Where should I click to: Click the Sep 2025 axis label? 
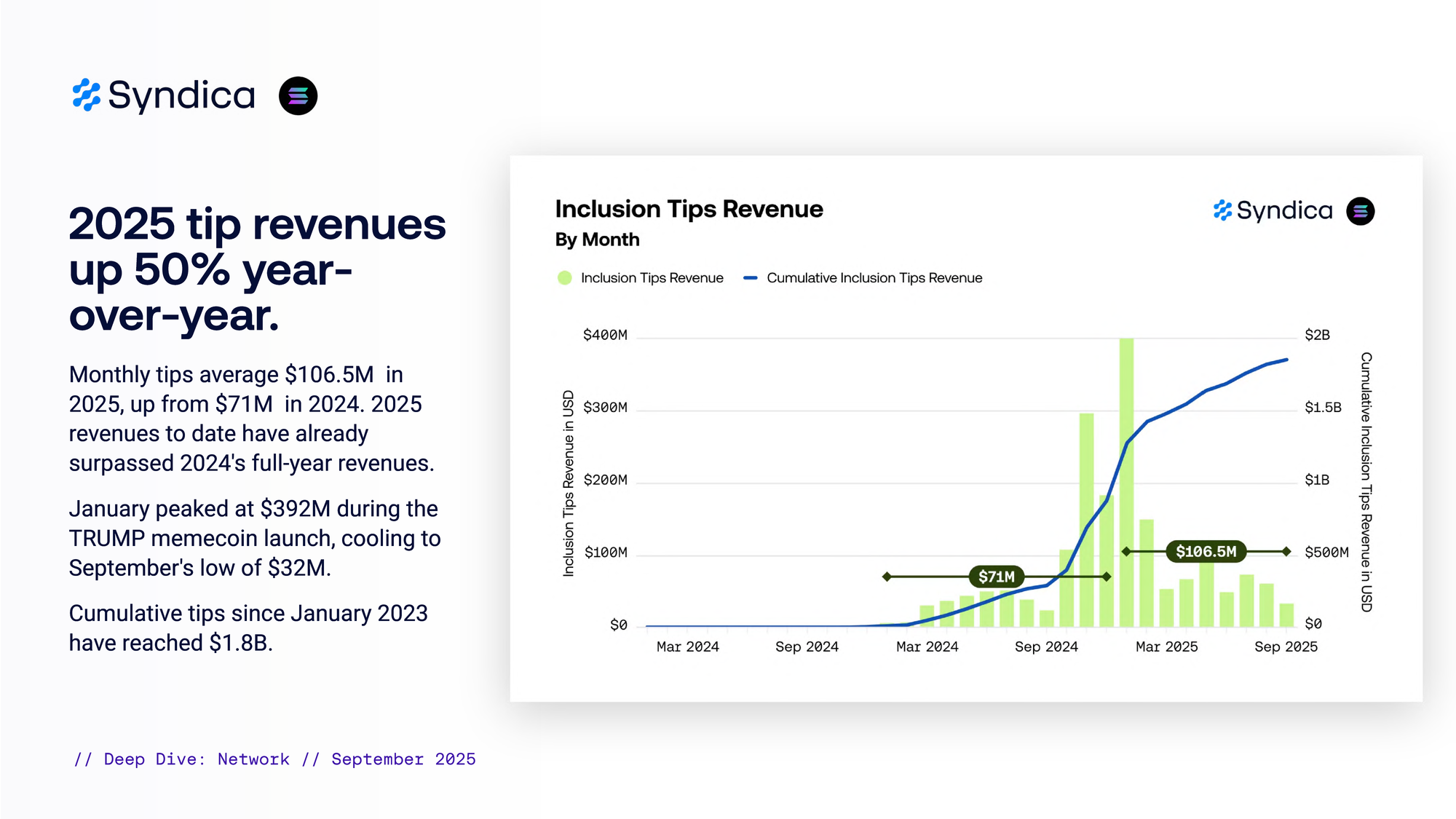click(x=1286, y=646)
